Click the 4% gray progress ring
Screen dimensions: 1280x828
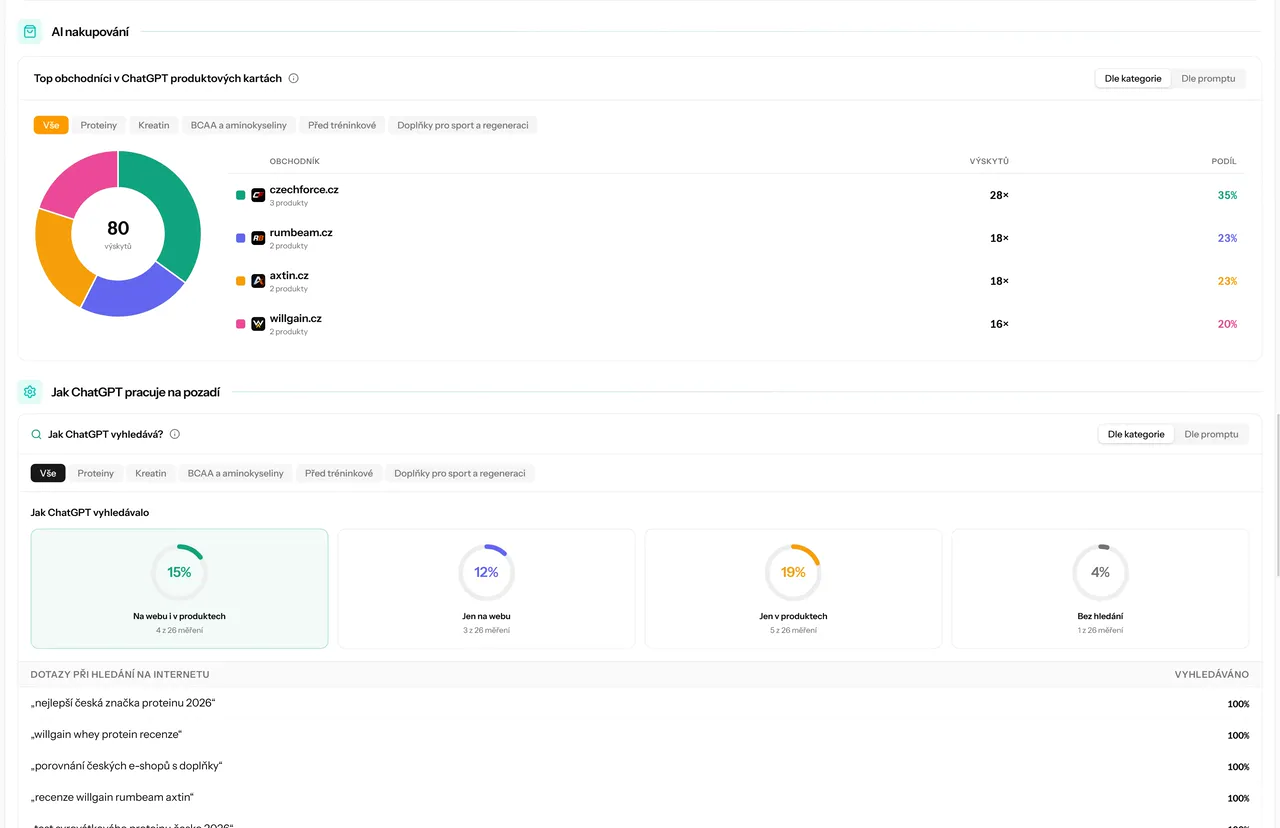point(1100,572)
